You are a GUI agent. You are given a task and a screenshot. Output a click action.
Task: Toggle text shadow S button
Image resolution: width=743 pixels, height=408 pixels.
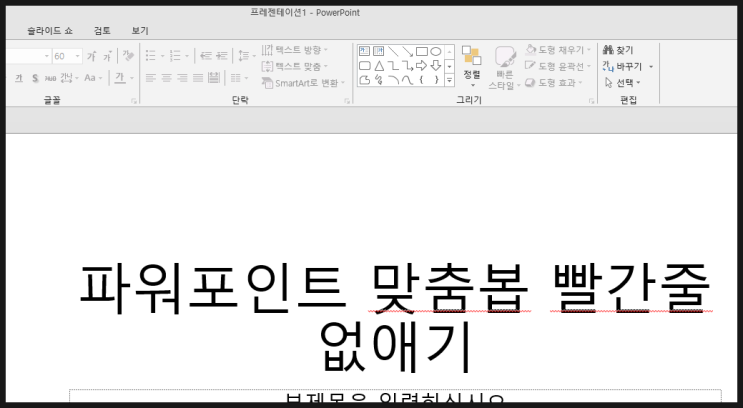click(x=35, y=78)
